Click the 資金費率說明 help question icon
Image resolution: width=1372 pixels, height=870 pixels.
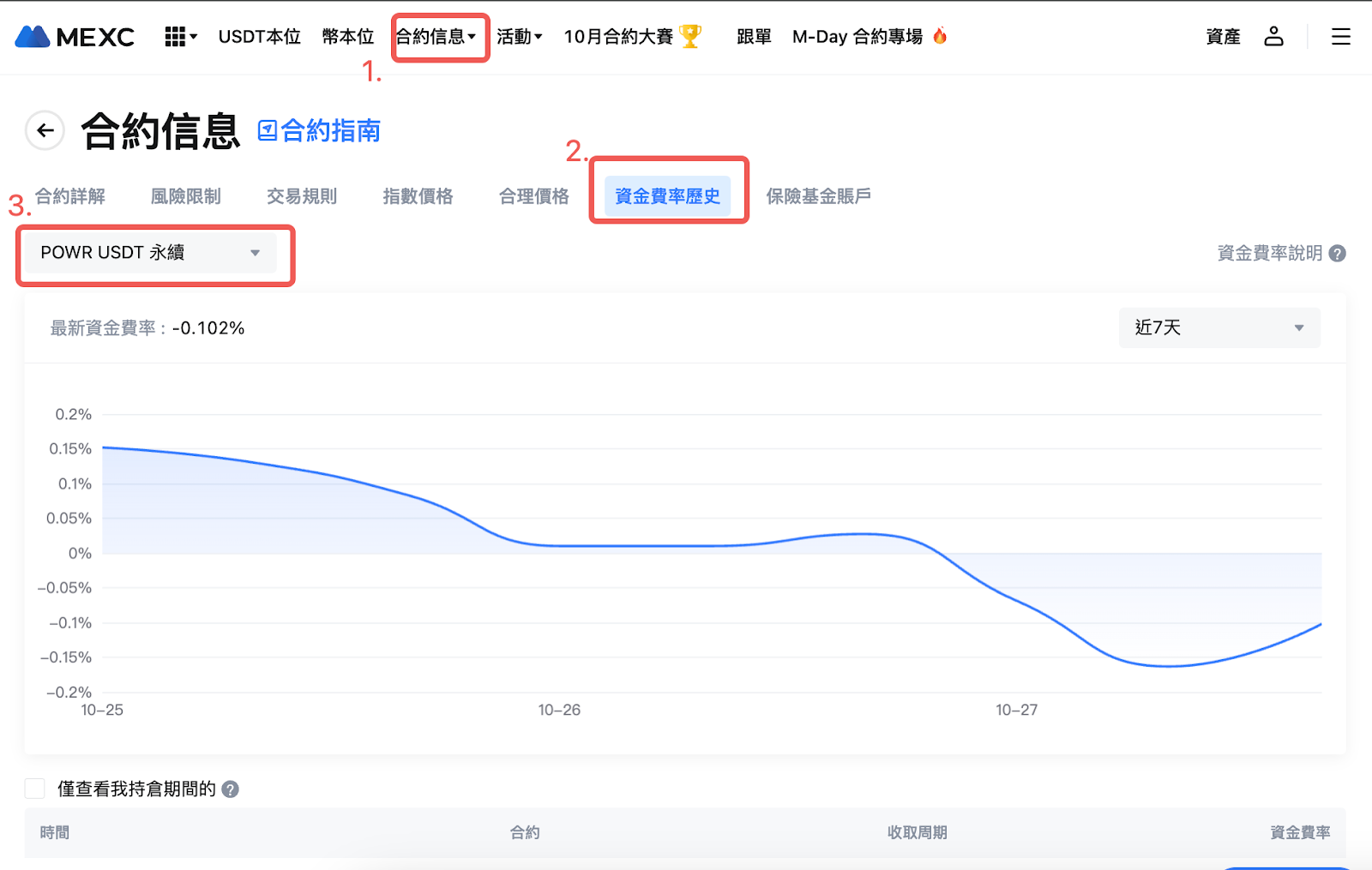(x=1337, y=254)
